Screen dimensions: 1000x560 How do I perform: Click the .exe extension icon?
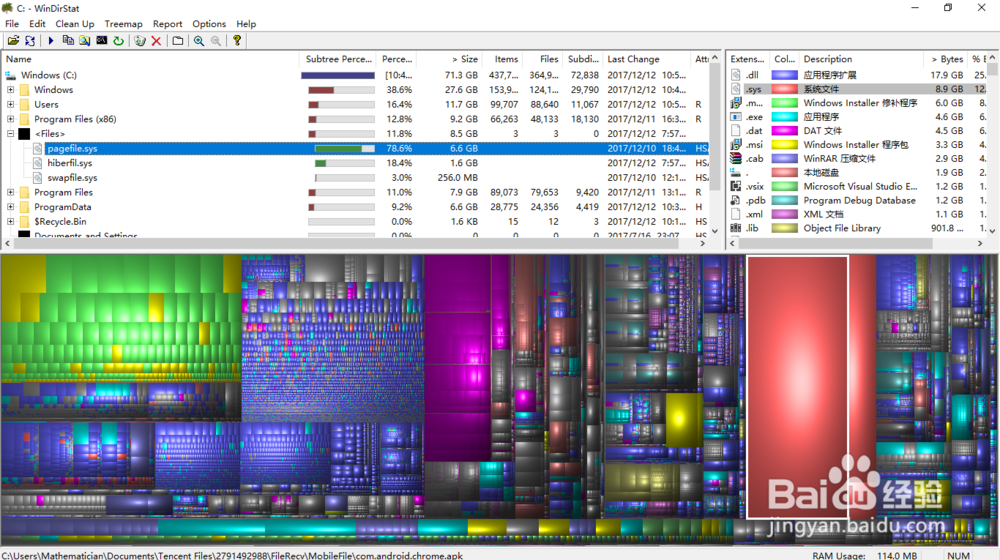click(x=736, y=117)
